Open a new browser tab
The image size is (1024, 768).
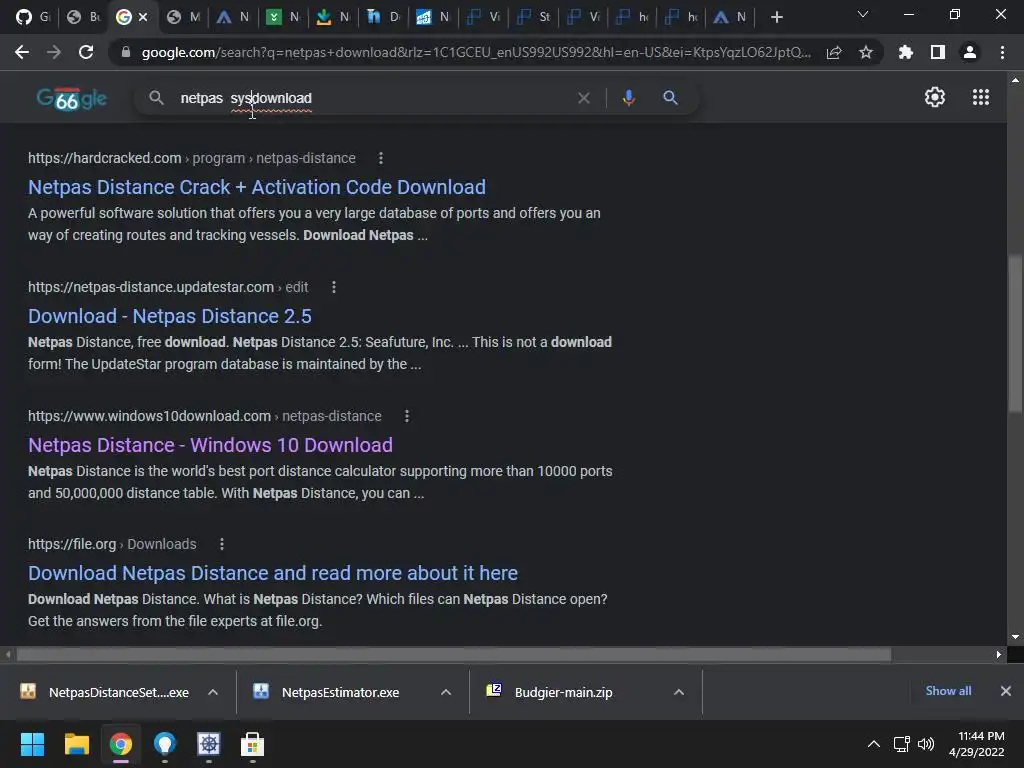776,17
